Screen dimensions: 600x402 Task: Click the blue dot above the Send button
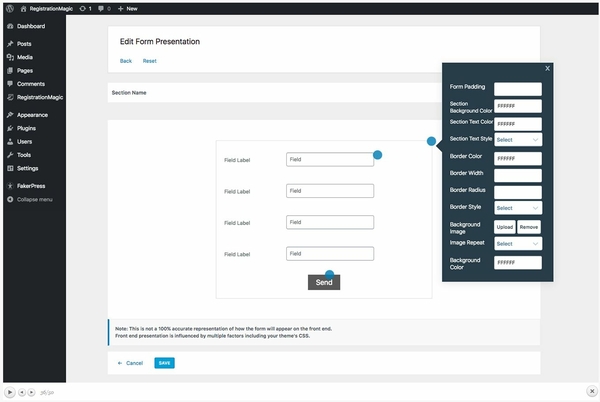tap(329, 273)
